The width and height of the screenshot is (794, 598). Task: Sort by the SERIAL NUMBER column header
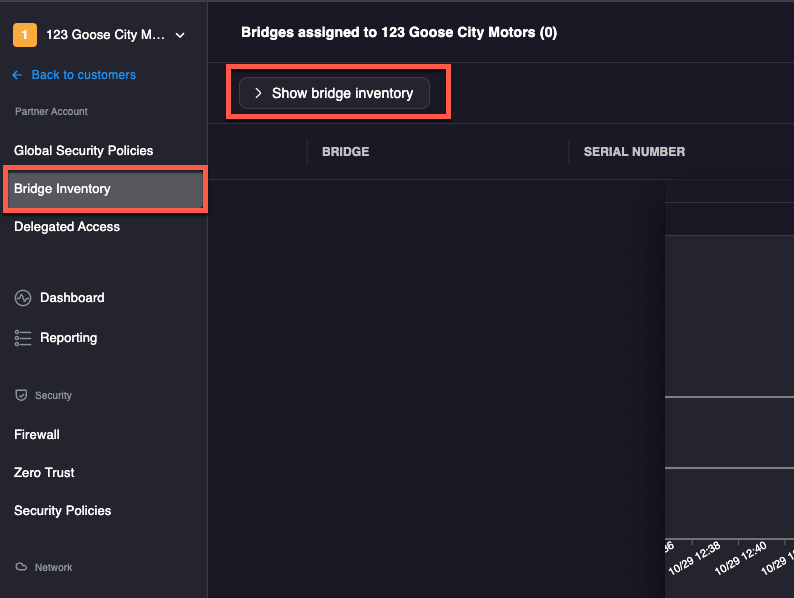pos(634,152)
